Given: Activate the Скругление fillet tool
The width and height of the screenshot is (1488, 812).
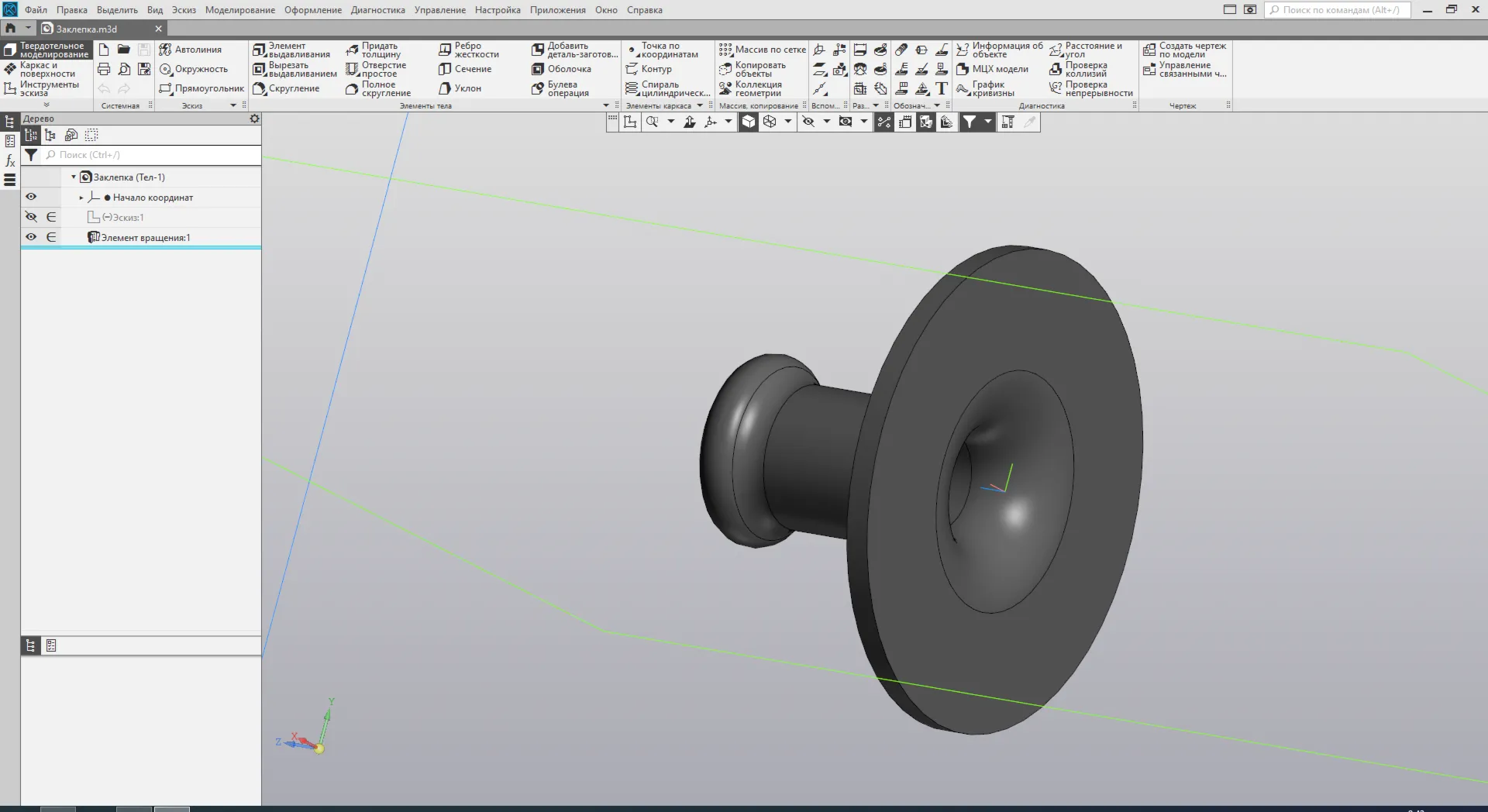Looking at the screenshot, I should pyautogui.click(x=286, y=88).
